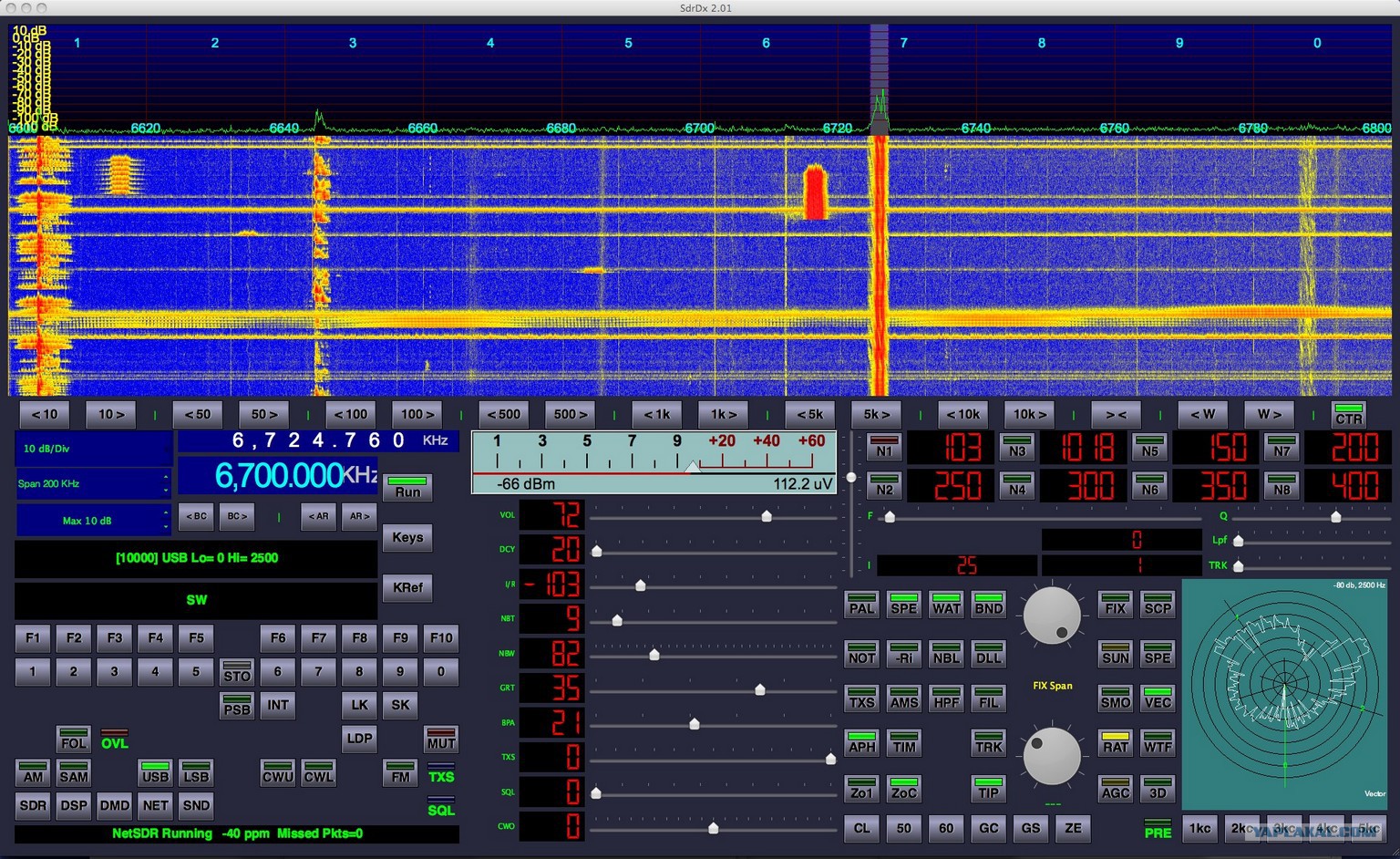Screen dimensions: 1400x859
Task: Click the VOL volume slider
Action: [x=713, y=516]
